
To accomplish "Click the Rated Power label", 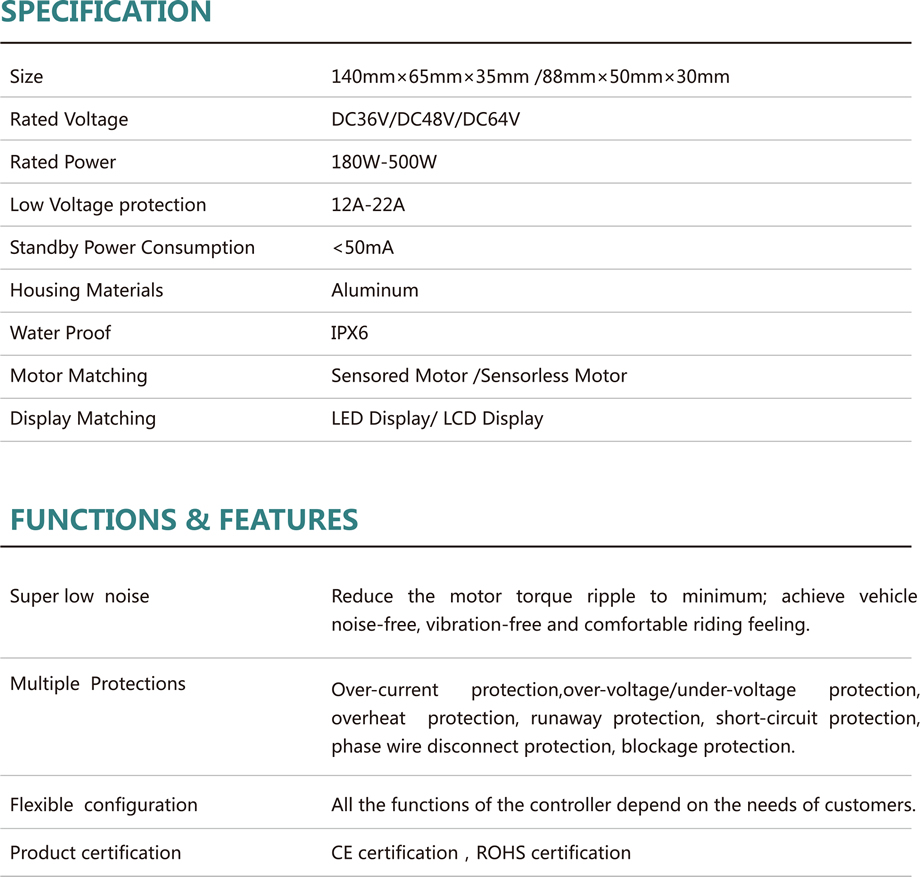I will click(x=63, y=162).
